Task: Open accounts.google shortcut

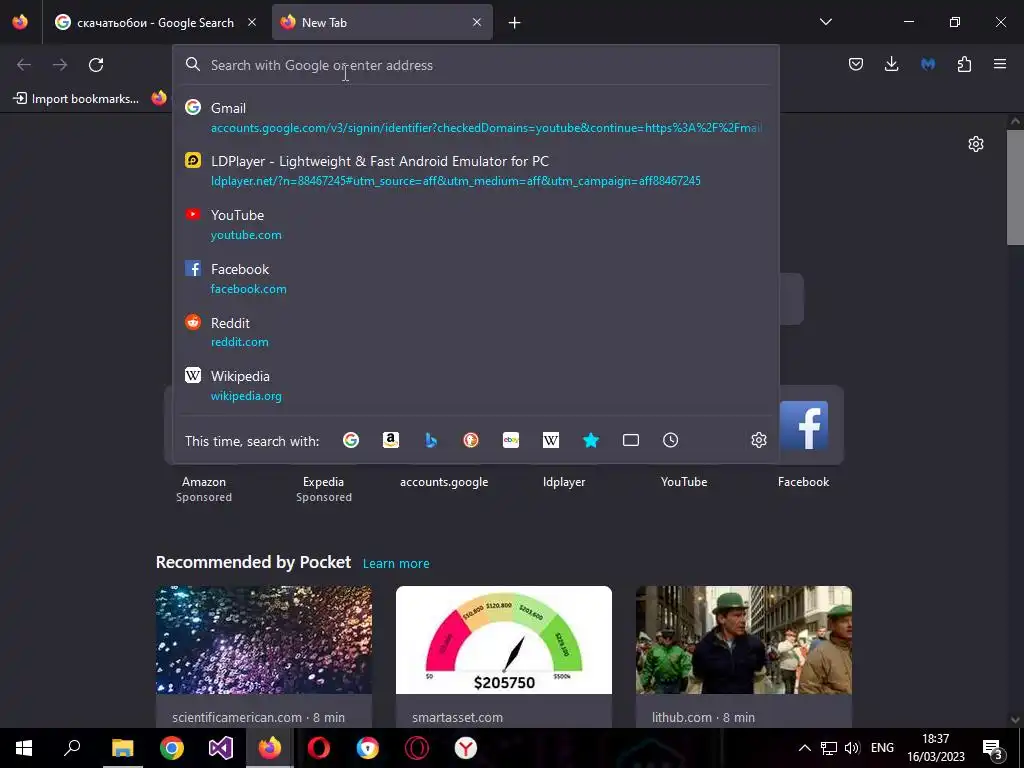Action: pos(444,482)
